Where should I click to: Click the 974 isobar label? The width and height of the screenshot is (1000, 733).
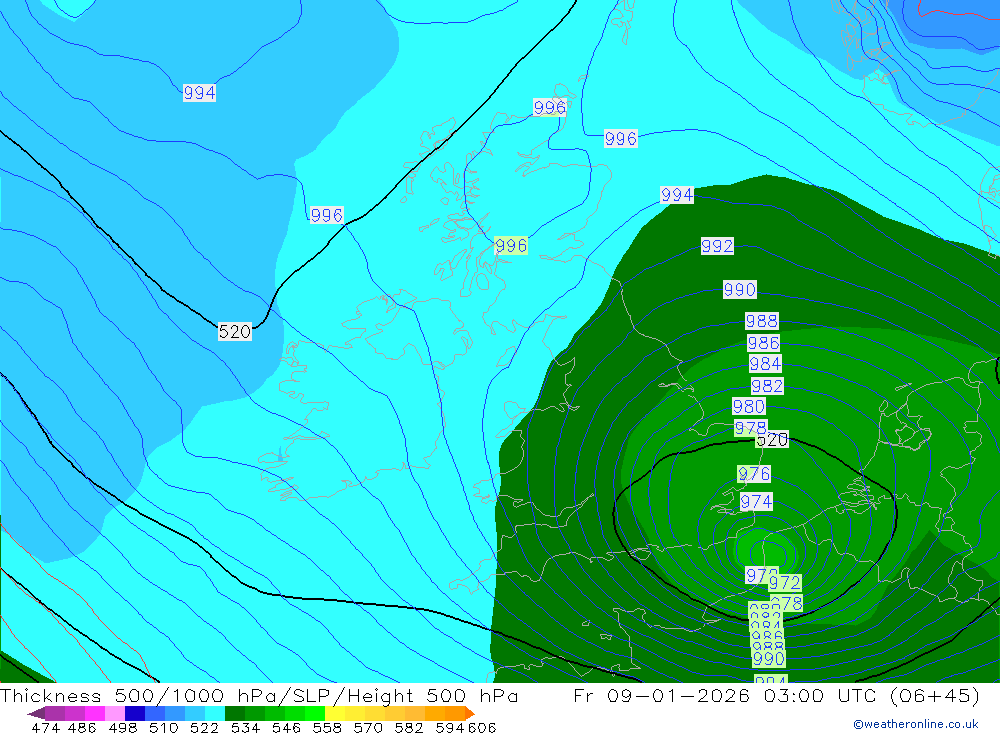click(756, 501)
